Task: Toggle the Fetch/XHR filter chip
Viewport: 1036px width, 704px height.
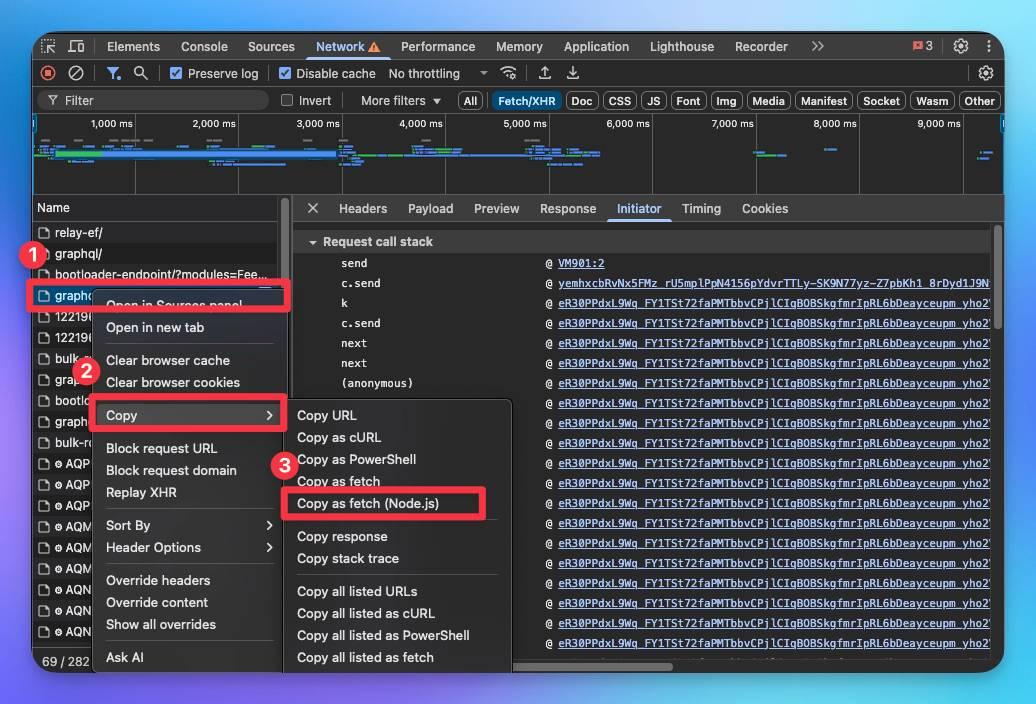Action: (526, 101)
